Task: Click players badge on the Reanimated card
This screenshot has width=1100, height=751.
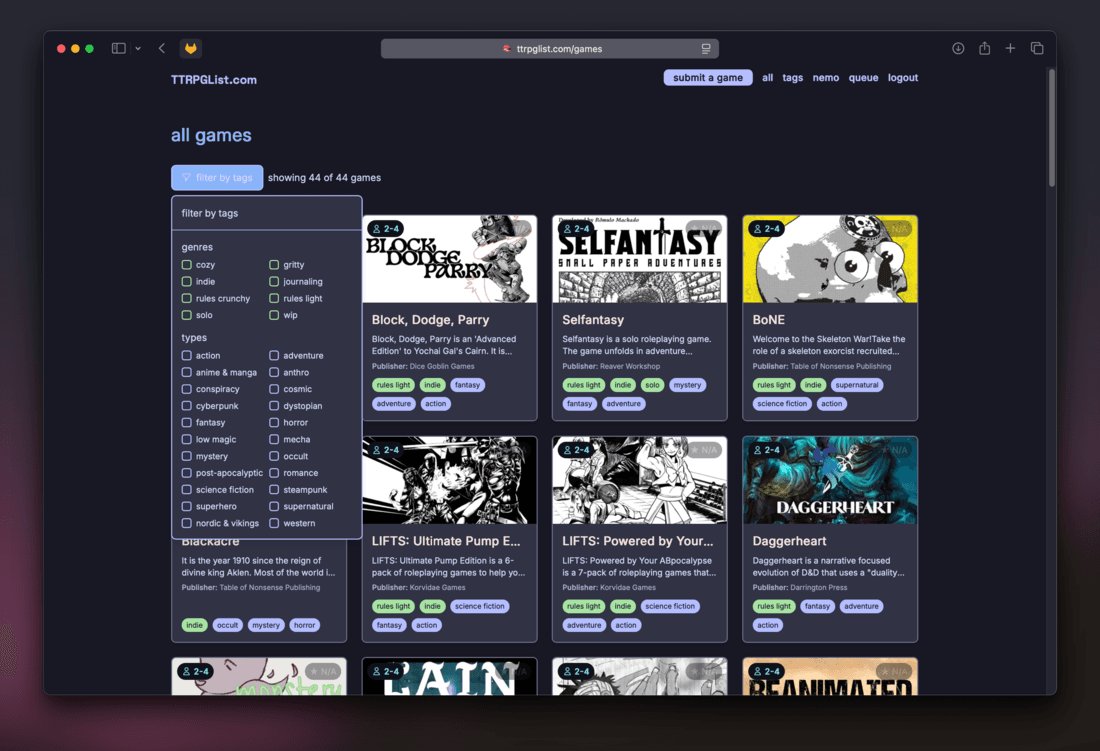Action: (766, 672)
